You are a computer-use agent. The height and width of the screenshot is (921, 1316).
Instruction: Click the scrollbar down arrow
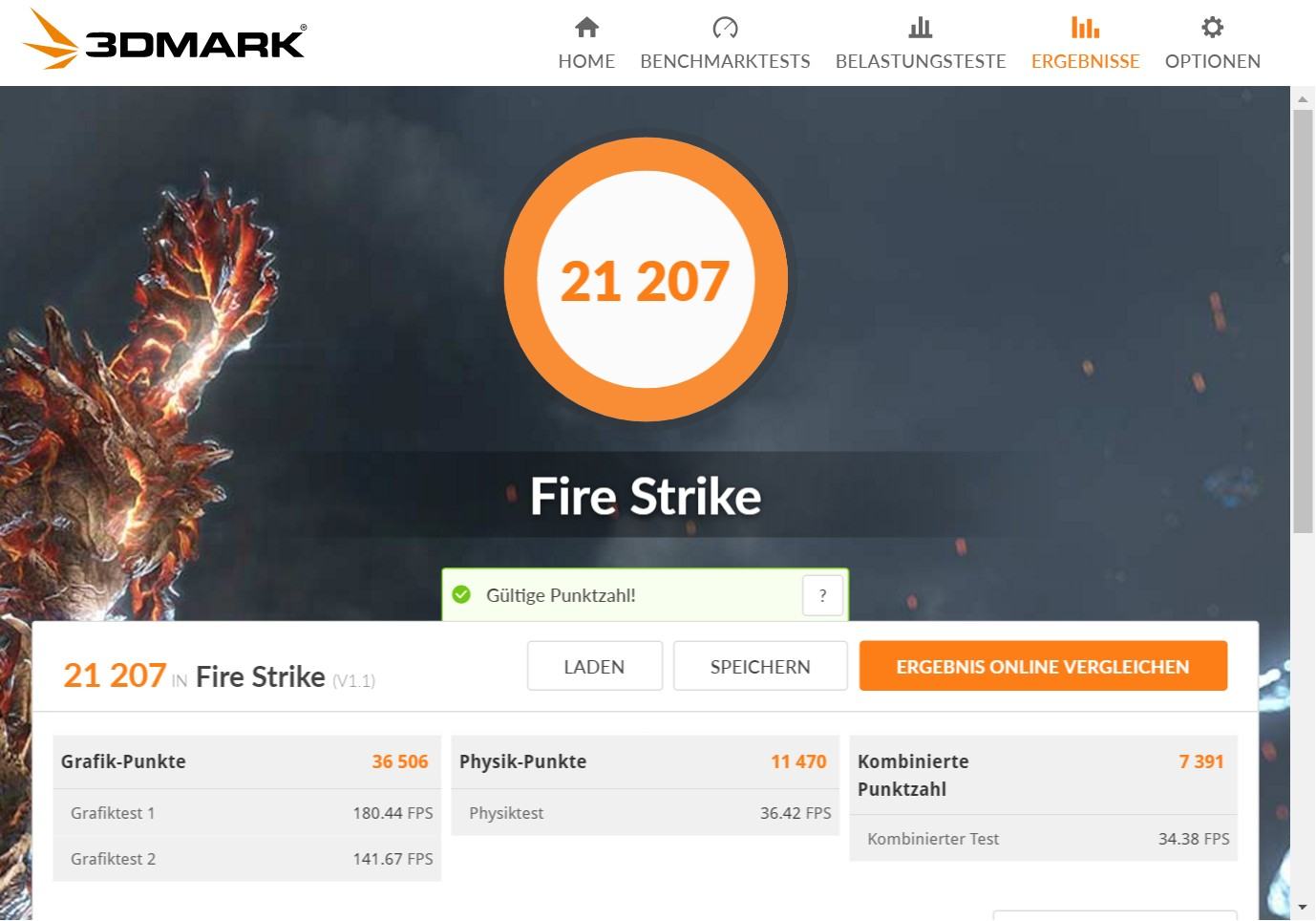point(1303,908)
